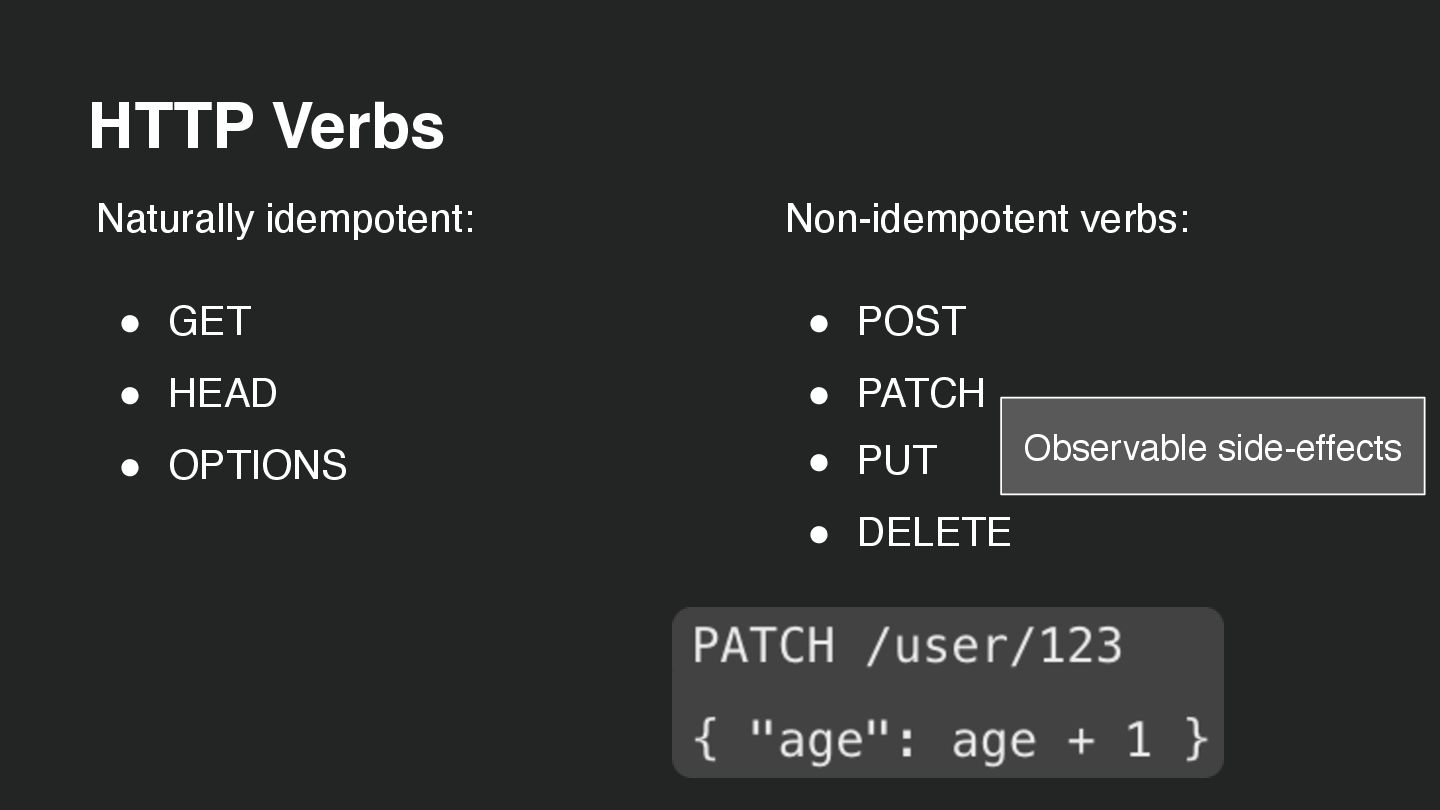Click the DELETE list item

pyautogui.click(x=934, y=533)
